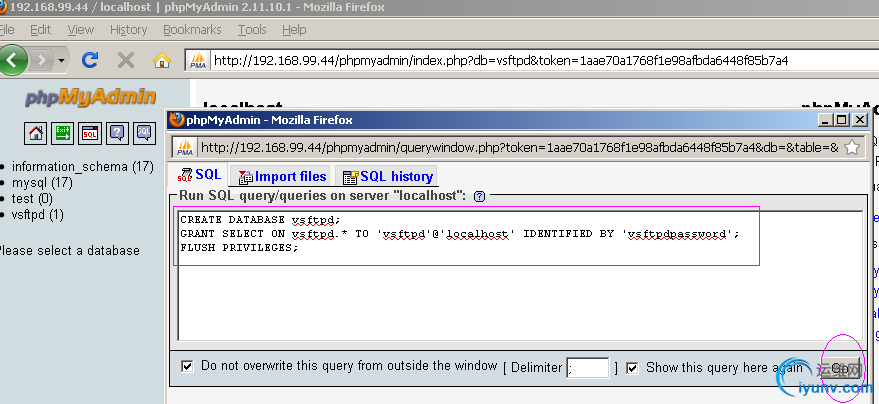Image resolution: width=879 pixels, height=404 pixels.
Task: Click the CREATE DATABASE vsftpd line
Action: click(260, 220)
